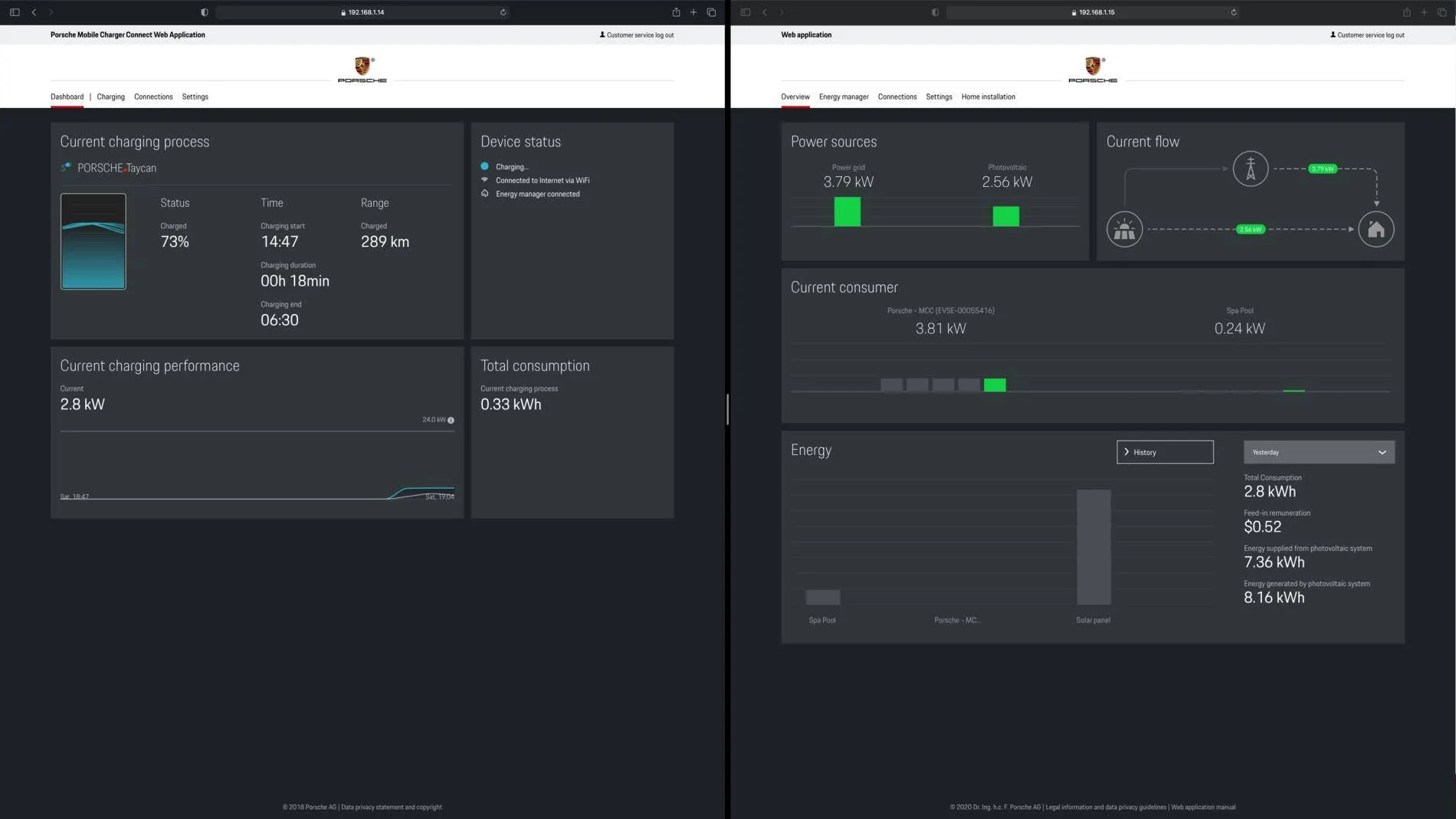Open a new tab with the left plus icon
The width and height of the screenshot is (1456, 819).
[x=694, y=12]
